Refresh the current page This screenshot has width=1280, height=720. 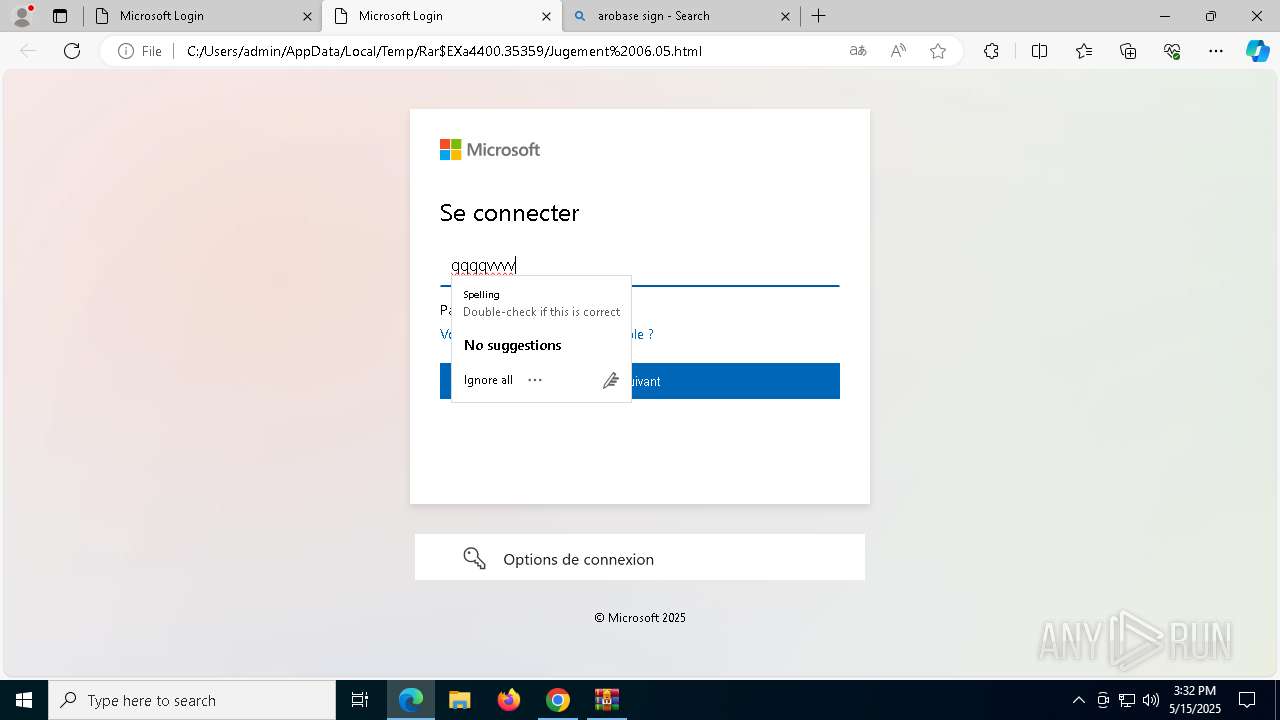point(72,51)
